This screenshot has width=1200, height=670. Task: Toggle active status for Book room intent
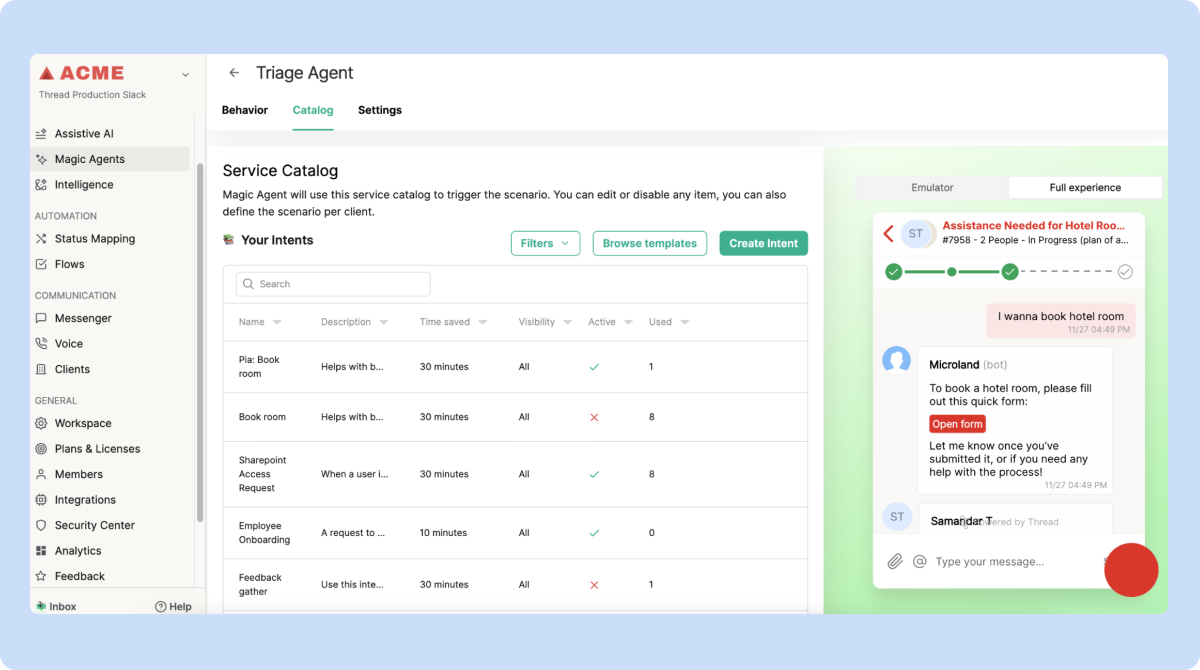click(594, 417)
